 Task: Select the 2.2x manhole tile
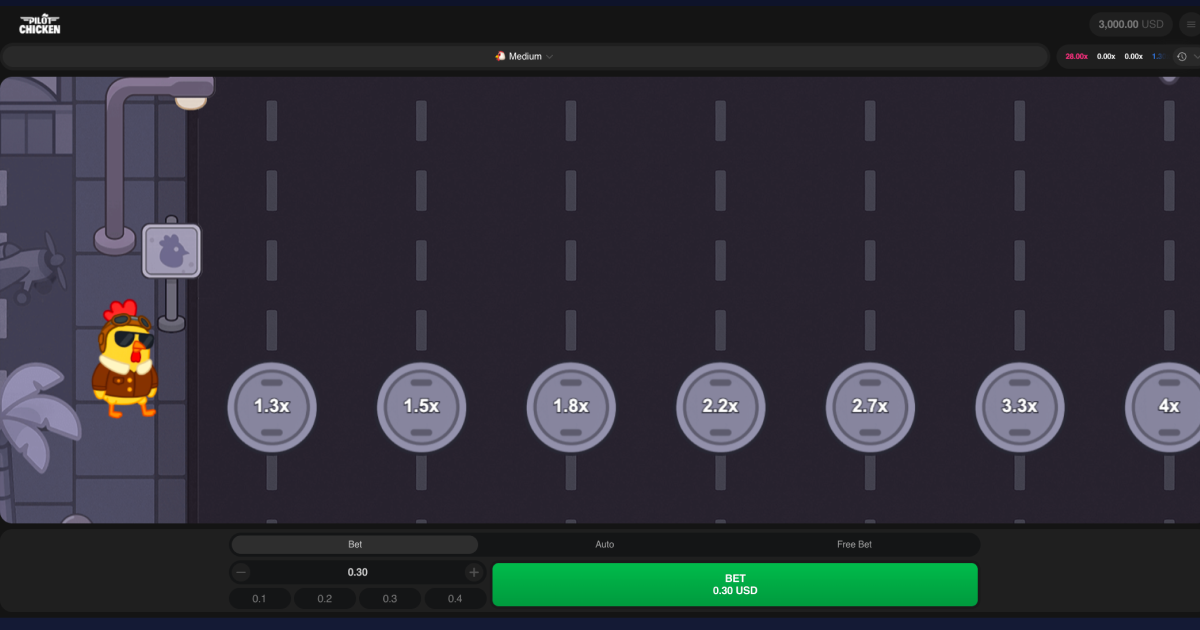(x=721, y=407)
